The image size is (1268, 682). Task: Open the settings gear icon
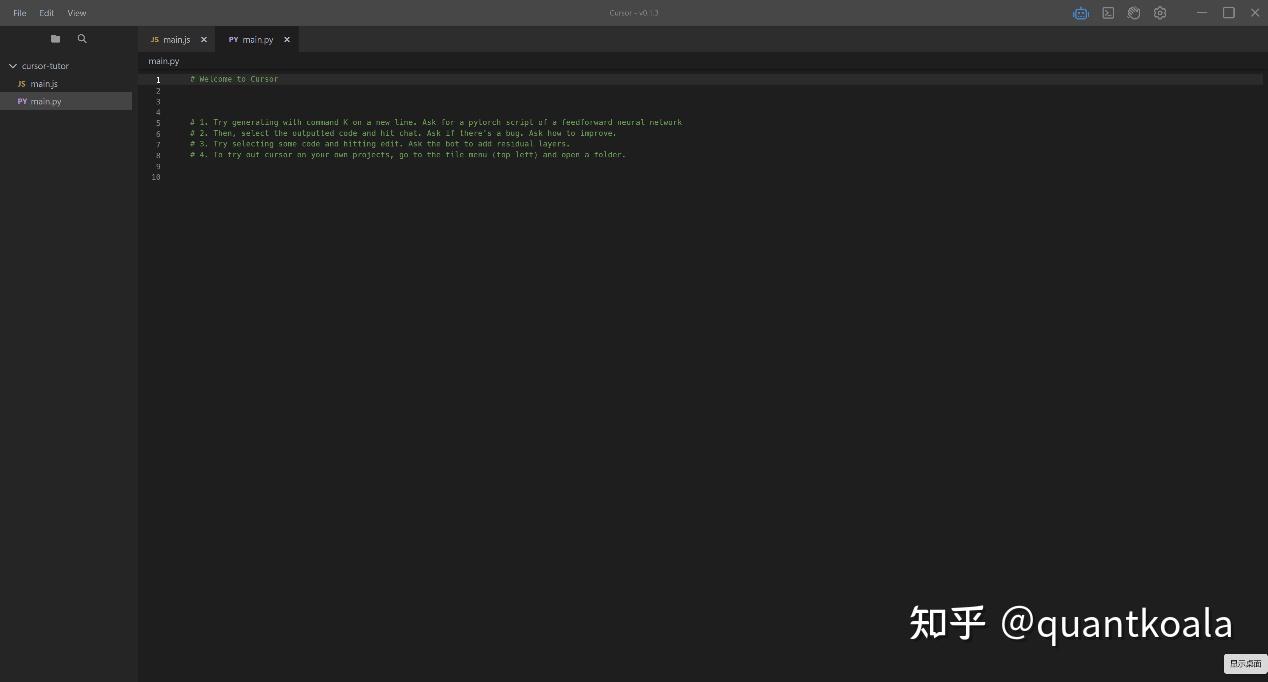[x=1159, y=12]
